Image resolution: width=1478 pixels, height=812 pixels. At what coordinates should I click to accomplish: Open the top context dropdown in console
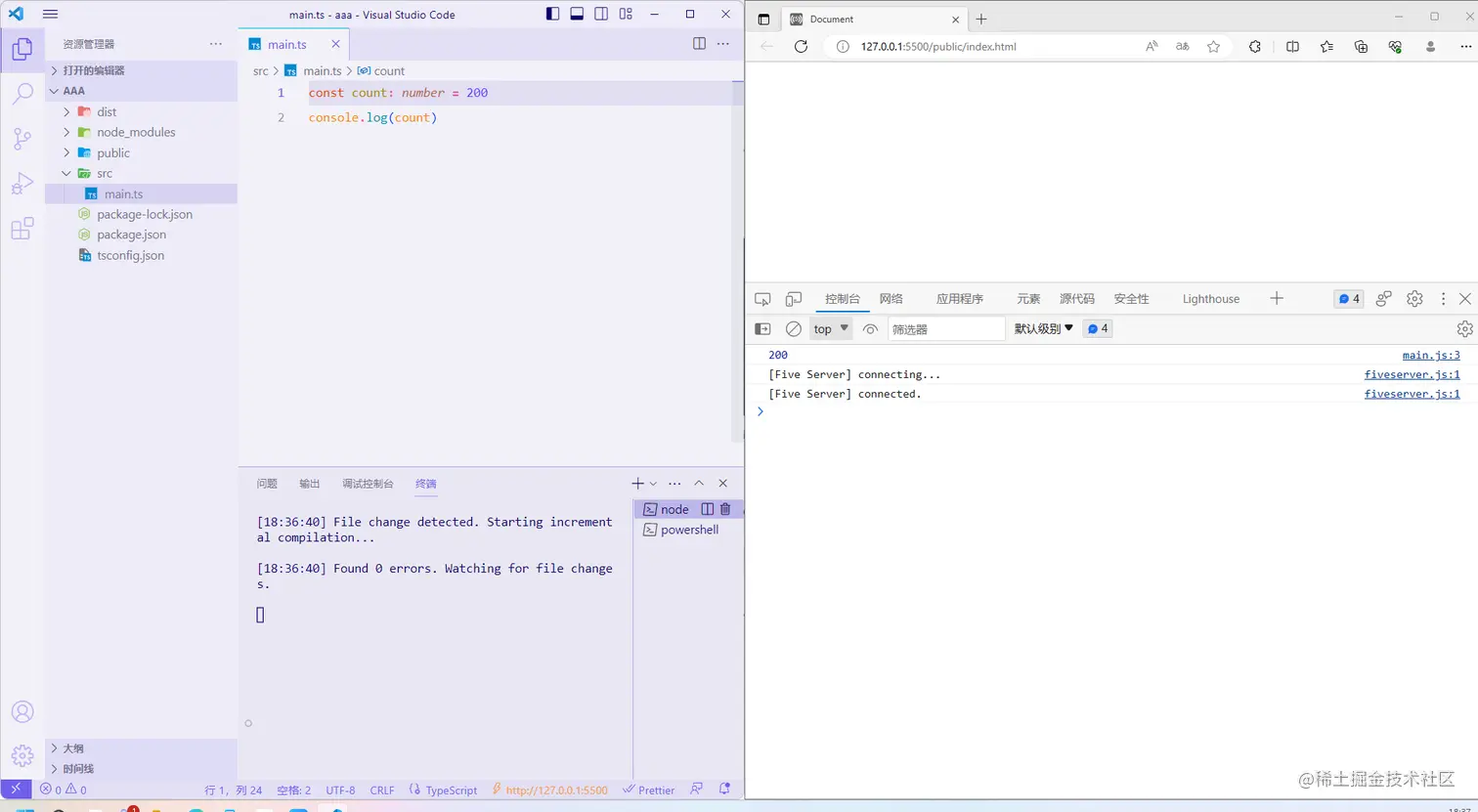tap(831, 329)
